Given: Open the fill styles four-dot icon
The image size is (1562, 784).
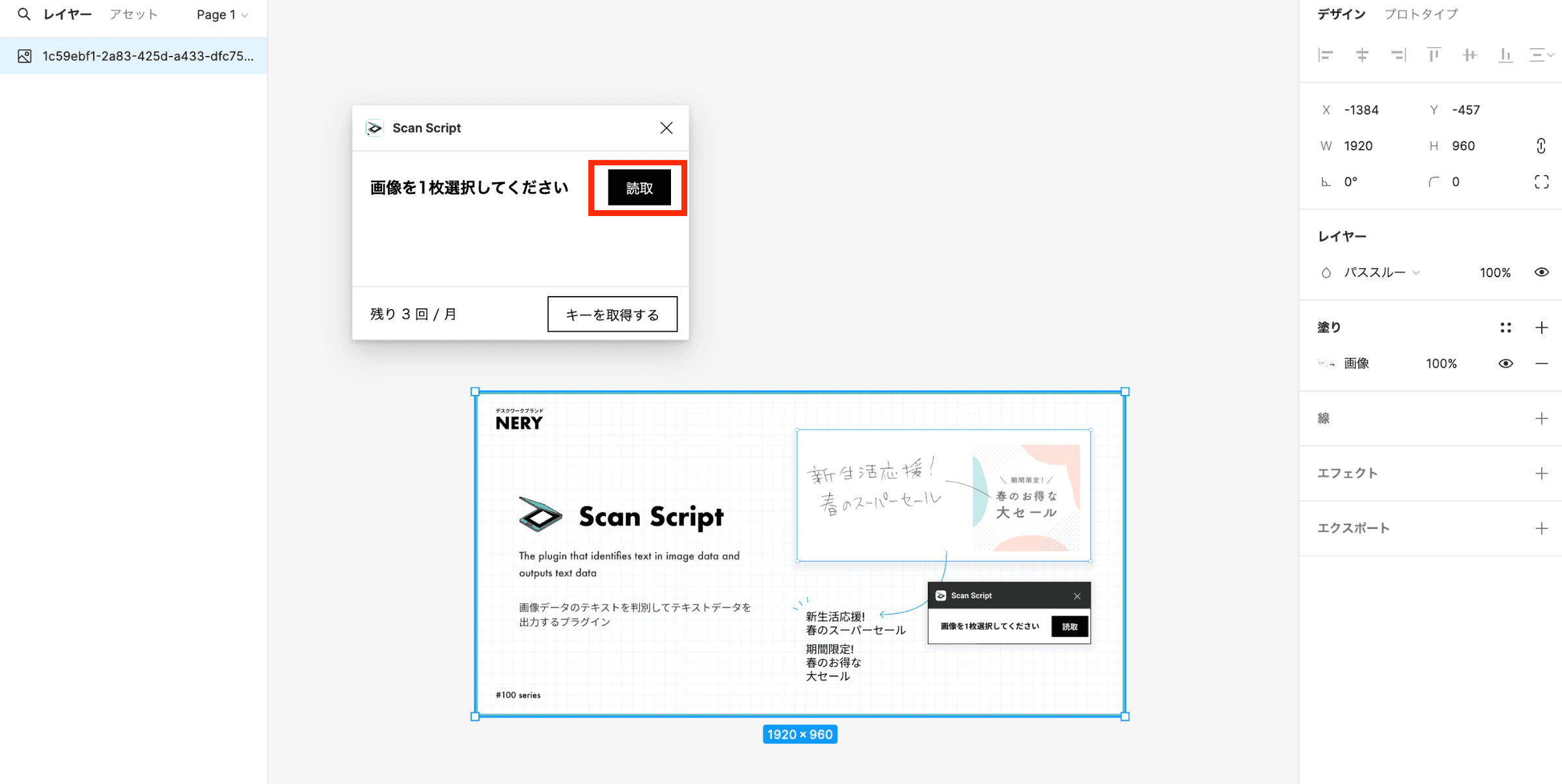Looking at the screenshot, I should coord(1505,327).
